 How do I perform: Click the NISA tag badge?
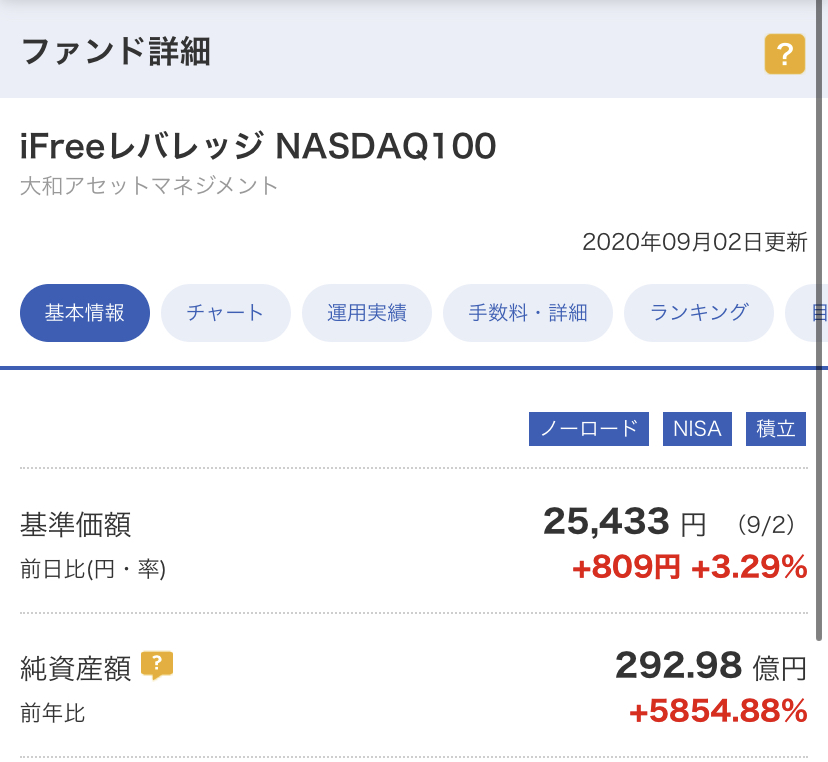[697, 429]
